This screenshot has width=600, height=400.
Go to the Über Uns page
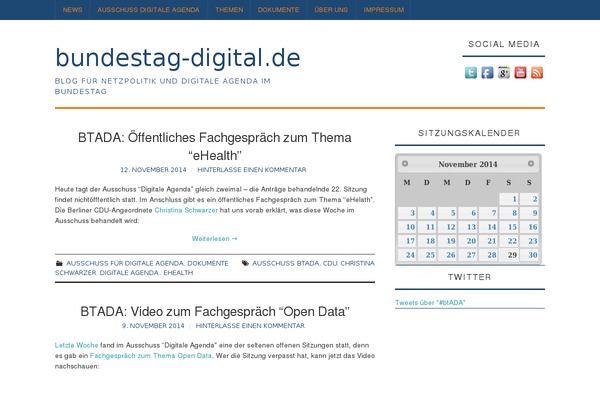pos(331,9)
